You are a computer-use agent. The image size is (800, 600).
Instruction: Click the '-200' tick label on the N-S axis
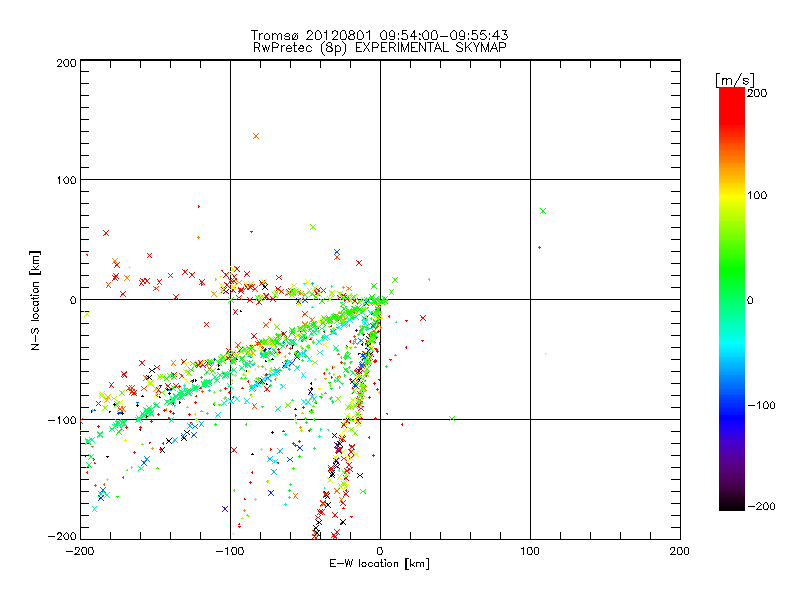tap(62, 536)
